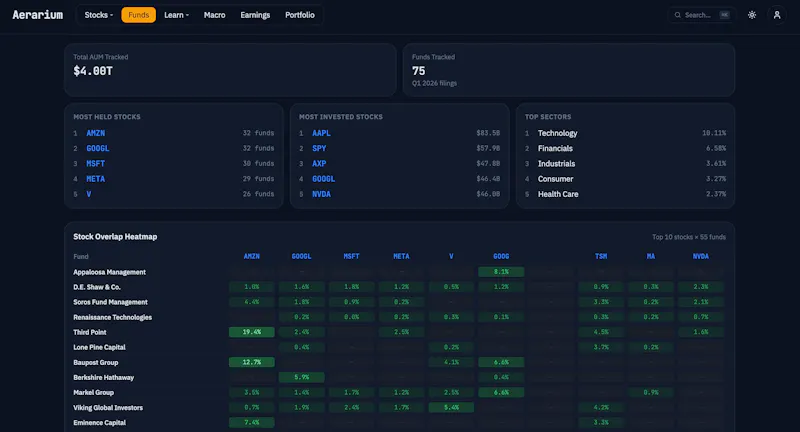Image resolution: width=800 pixels, height=432 pixels.
Task: Open the user account profile icon
Action: coord(777,15)
